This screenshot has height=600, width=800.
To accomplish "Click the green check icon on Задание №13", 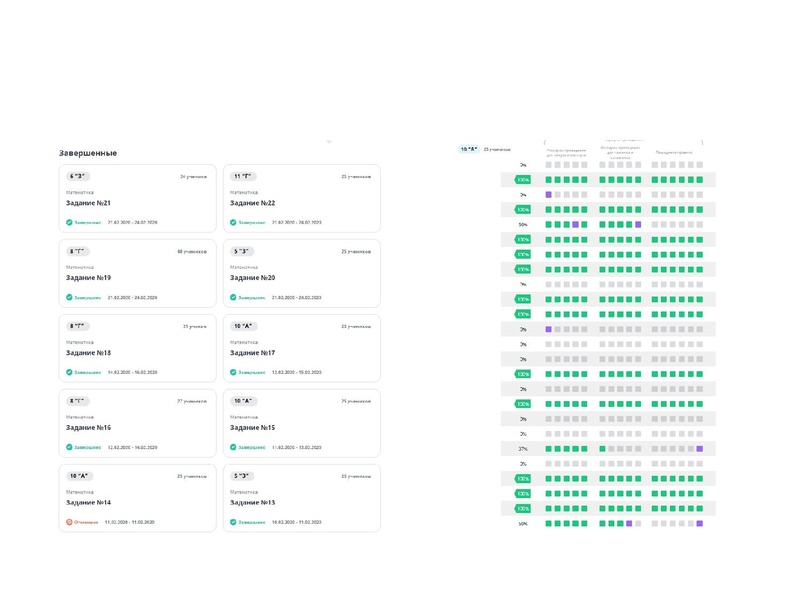I will coord(234,522).
